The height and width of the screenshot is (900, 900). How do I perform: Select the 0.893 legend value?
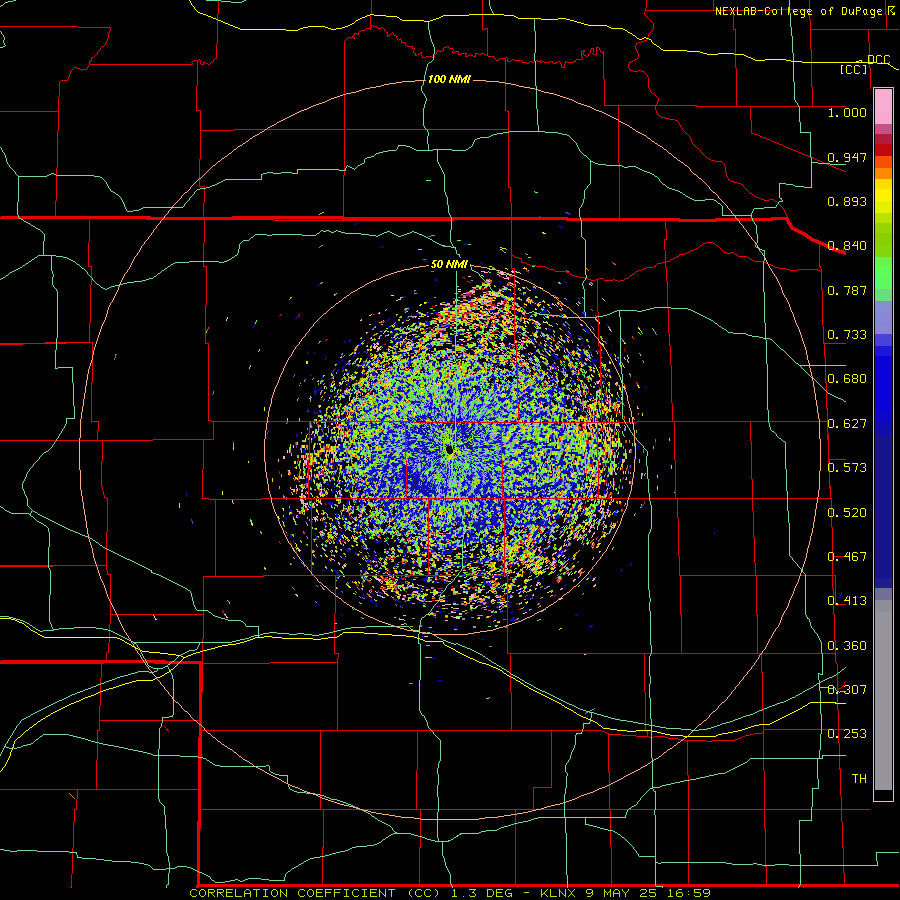tap(847, 201)
